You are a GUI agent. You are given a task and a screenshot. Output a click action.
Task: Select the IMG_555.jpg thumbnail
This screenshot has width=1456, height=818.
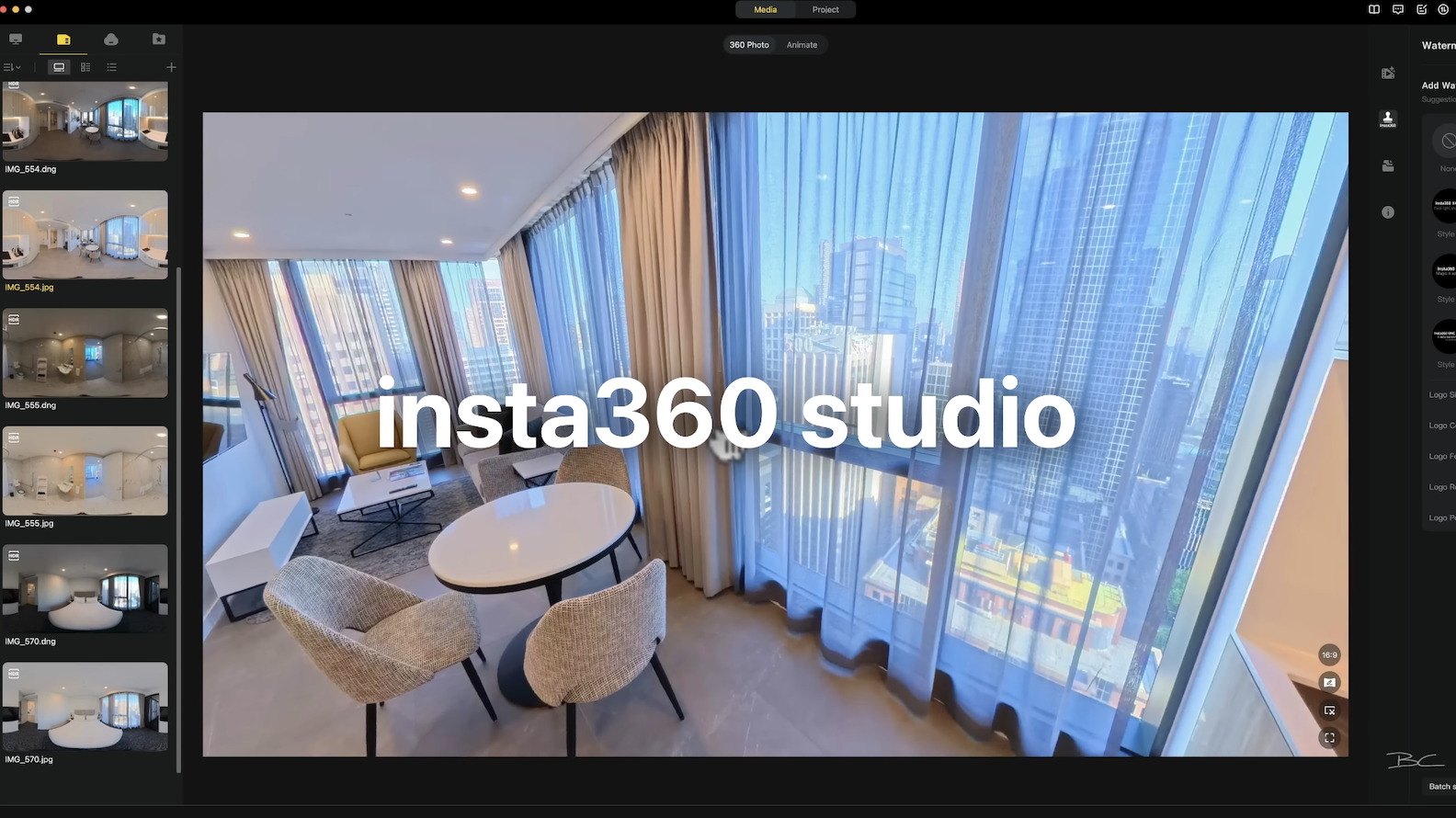(85, 471)
